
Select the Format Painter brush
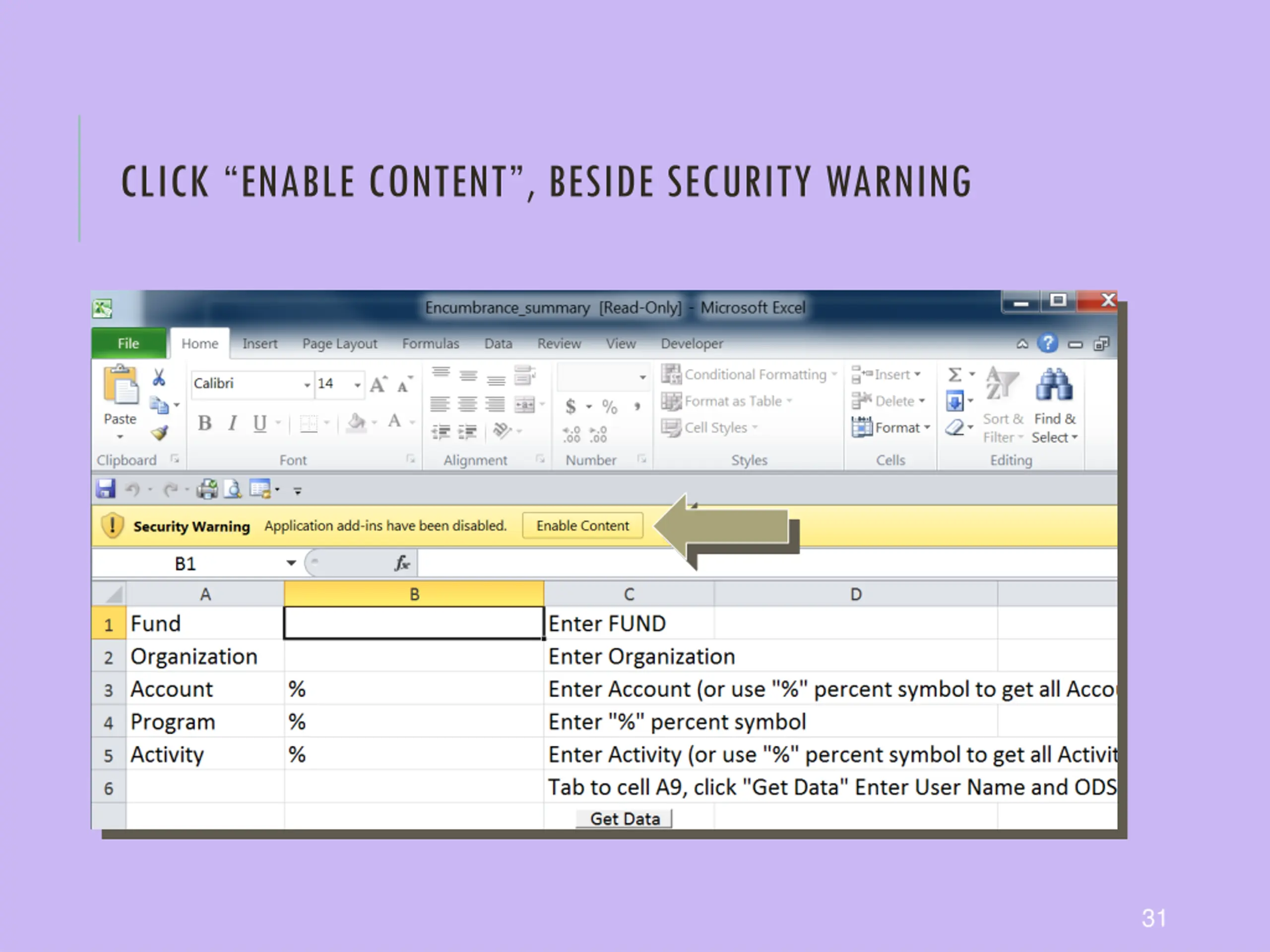(x=160, y=433)
